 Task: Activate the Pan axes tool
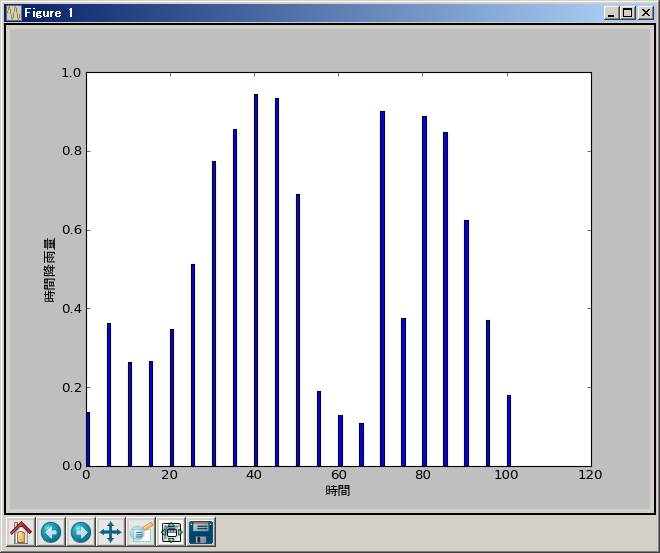point(111,532)
